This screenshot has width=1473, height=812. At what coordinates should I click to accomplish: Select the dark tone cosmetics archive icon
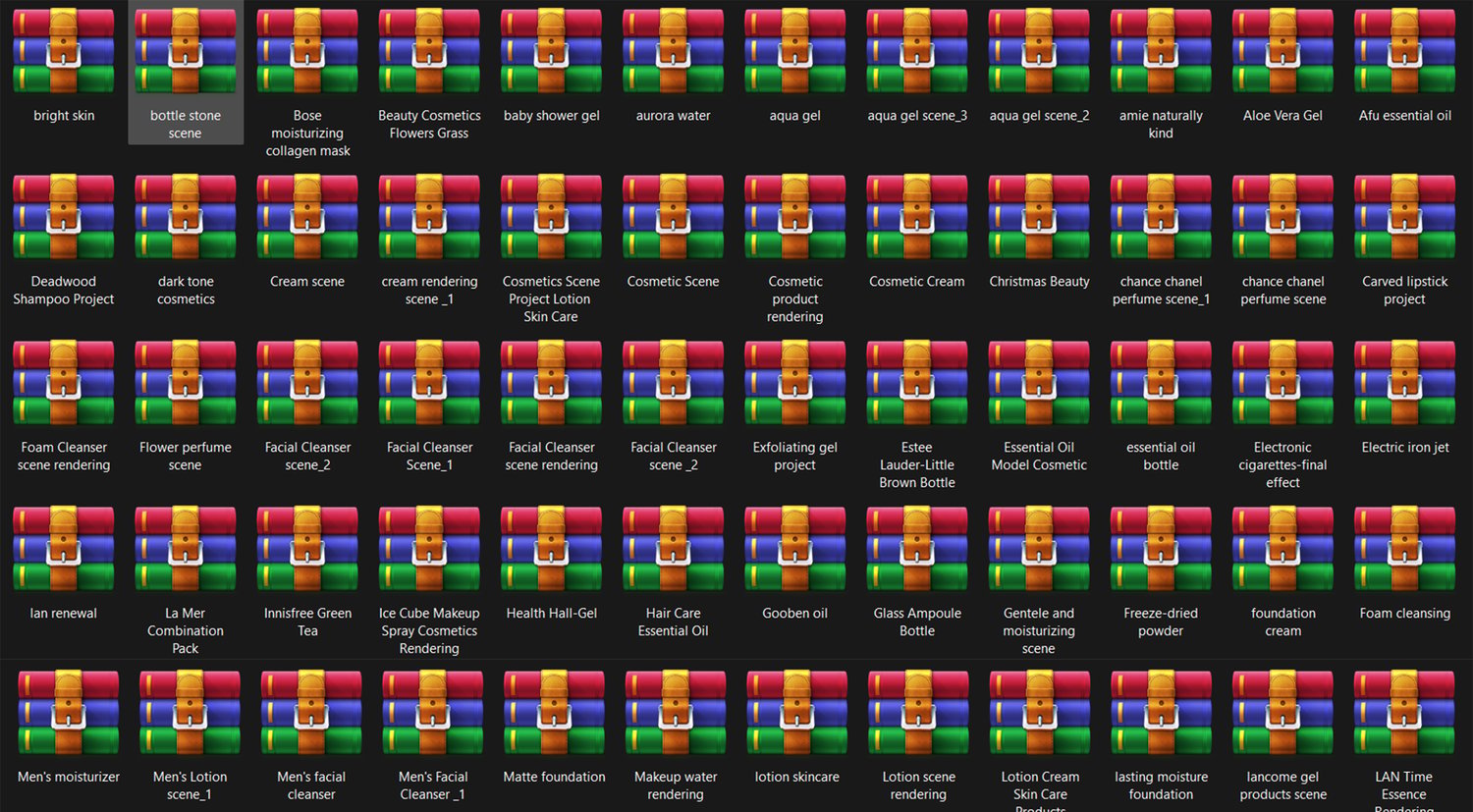pos(186,217)
